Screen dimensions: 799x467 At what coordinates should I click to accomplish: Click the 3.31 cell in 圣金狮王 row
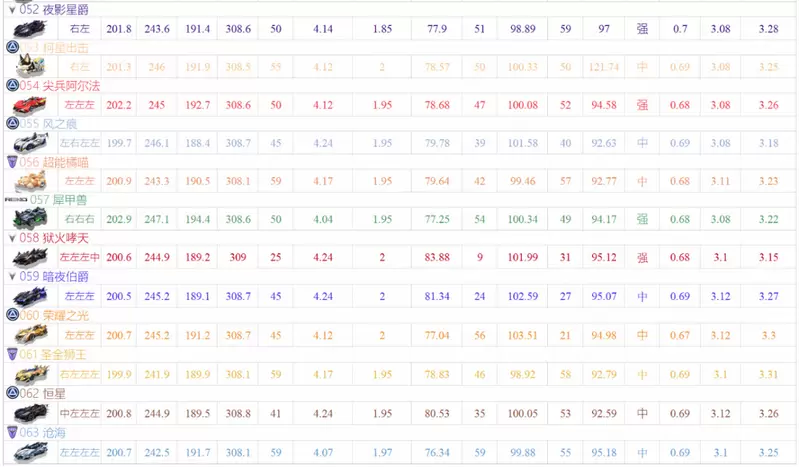(x=768, y=375)
